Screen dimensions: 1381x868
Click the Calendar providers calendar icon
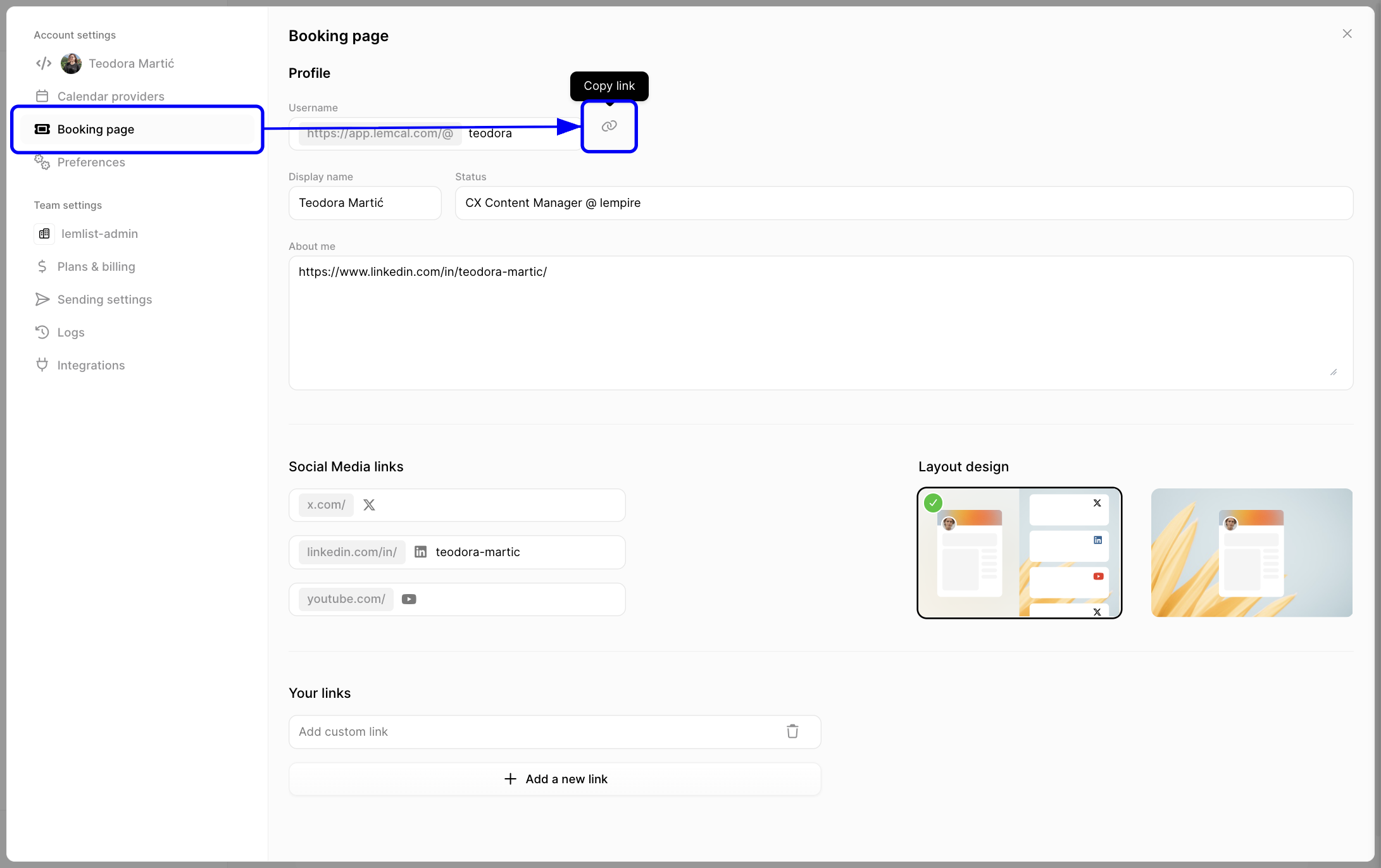click(42, 96)
